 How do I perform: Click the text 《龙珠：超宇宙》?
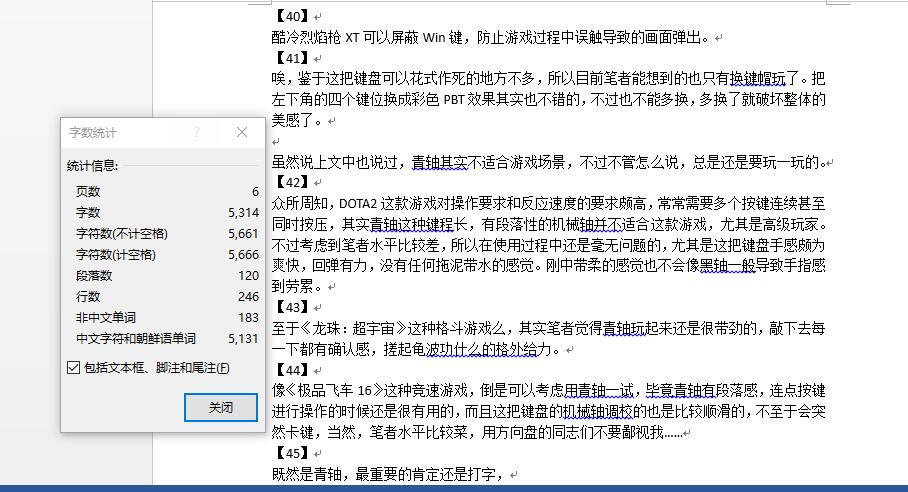coord(353,329)
